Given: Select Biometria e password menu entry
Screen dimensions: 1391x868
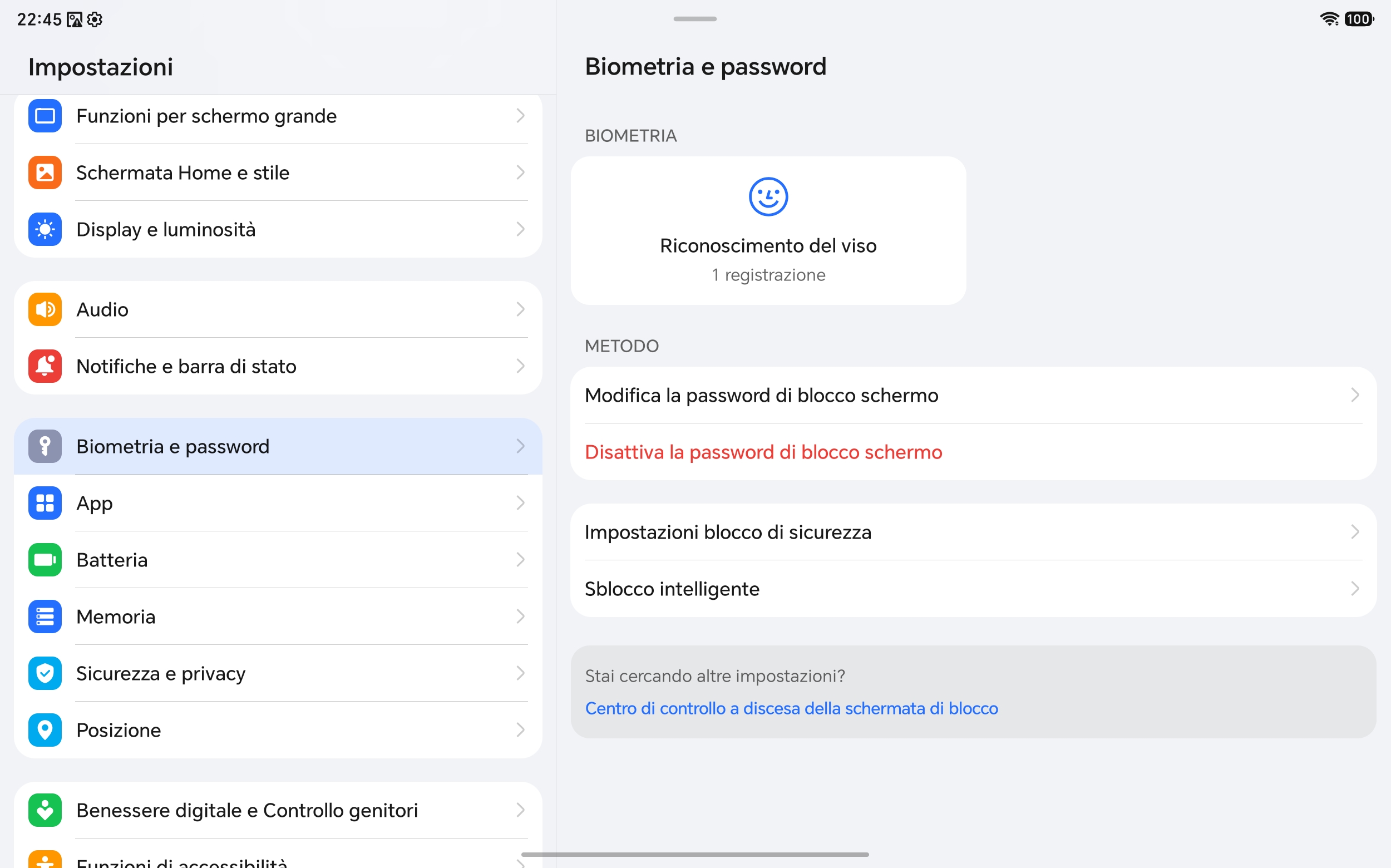Looking at the screenshot, I should [x=278, y=446].
